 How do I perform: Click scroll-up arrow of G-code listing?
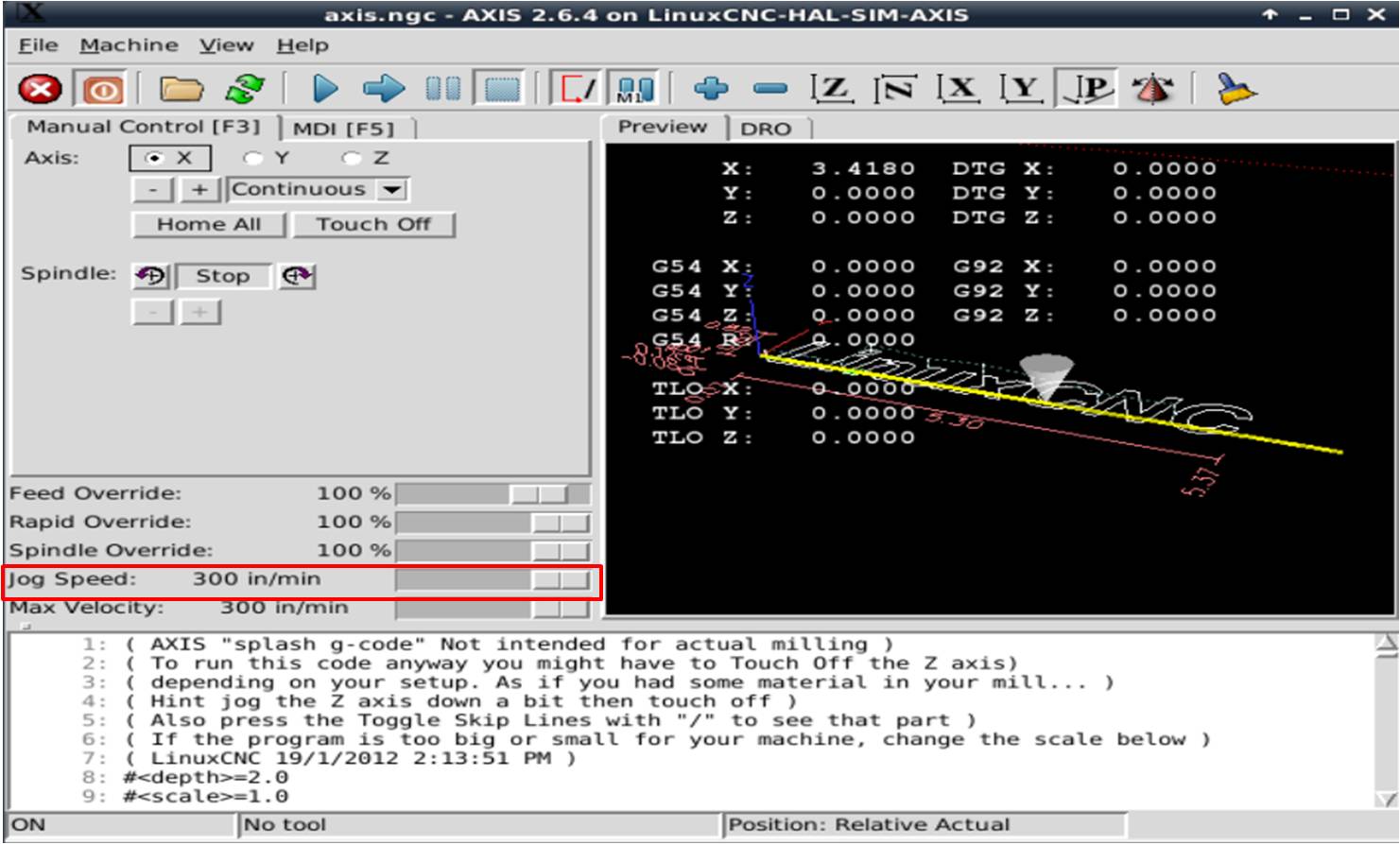pos(1386,645)
